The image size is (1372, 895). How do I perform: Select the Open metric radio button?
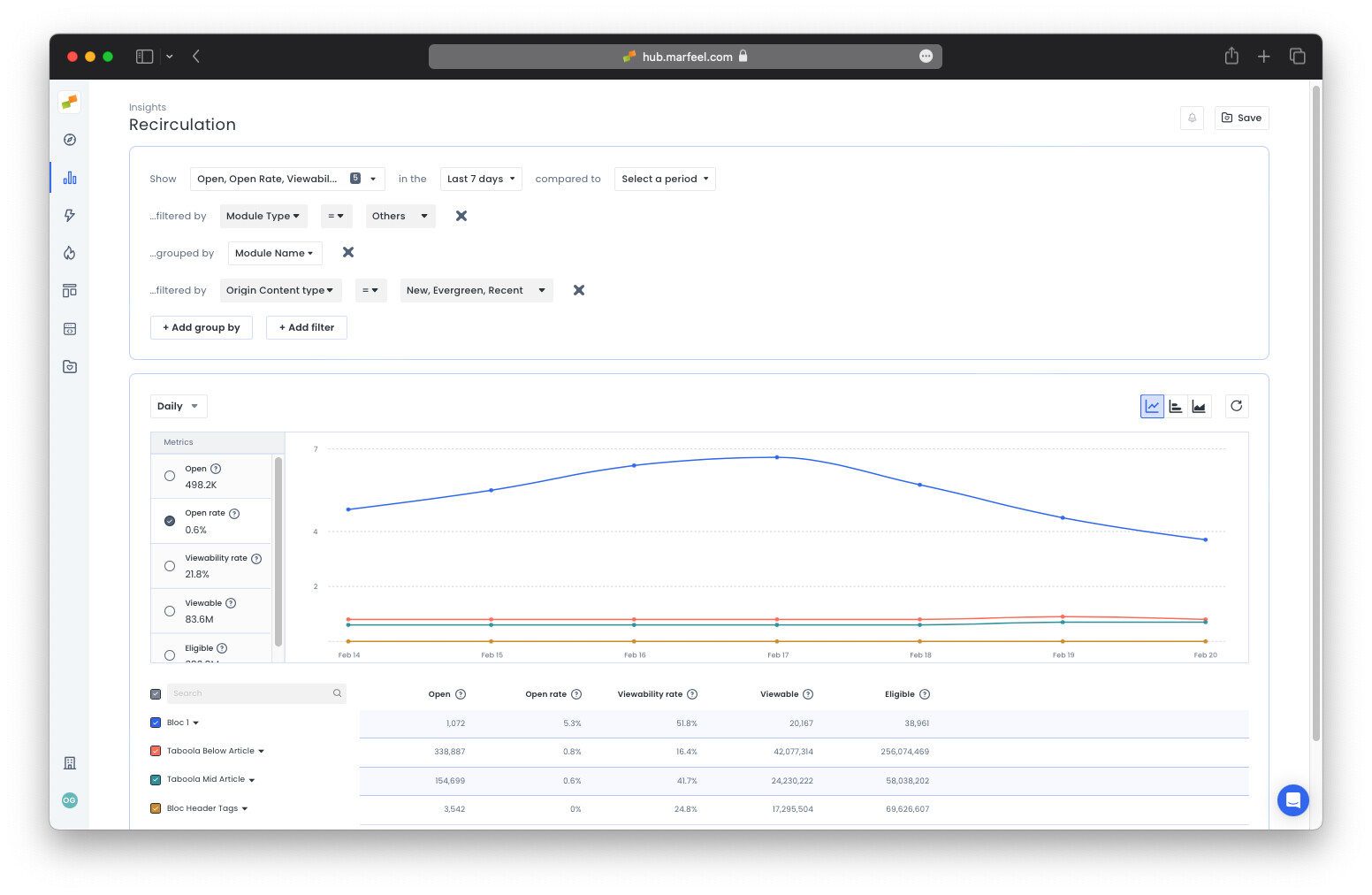coord(170,476)
